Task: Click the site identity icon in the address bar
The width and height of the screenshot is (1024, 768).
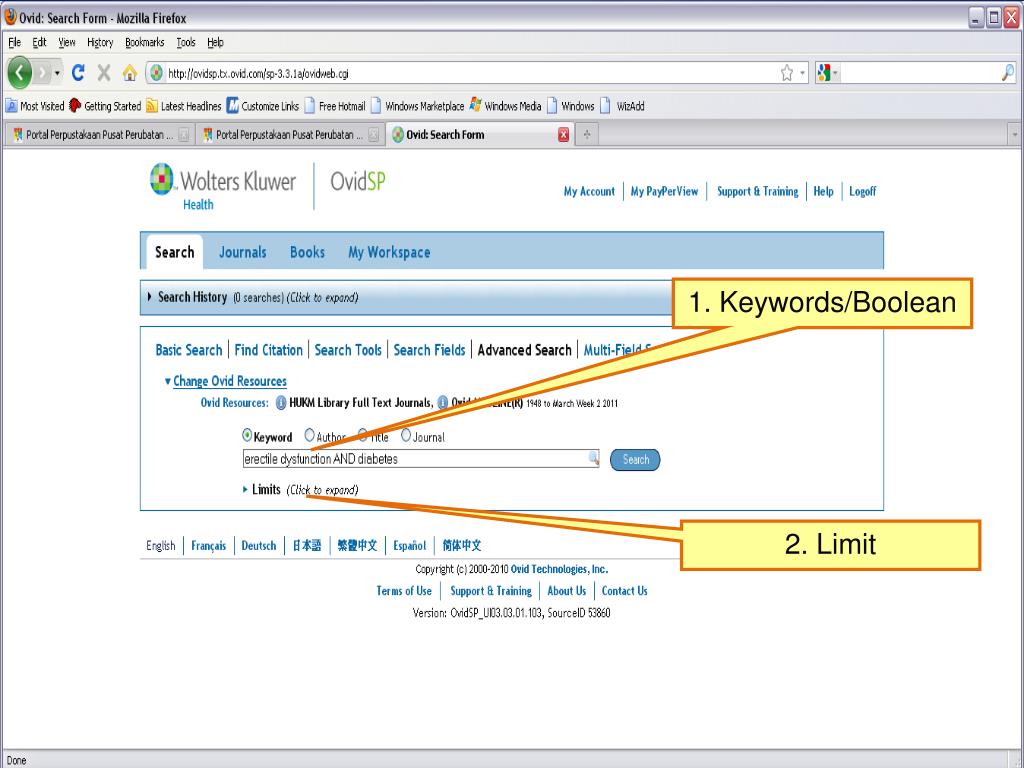Action: [155, 73]
